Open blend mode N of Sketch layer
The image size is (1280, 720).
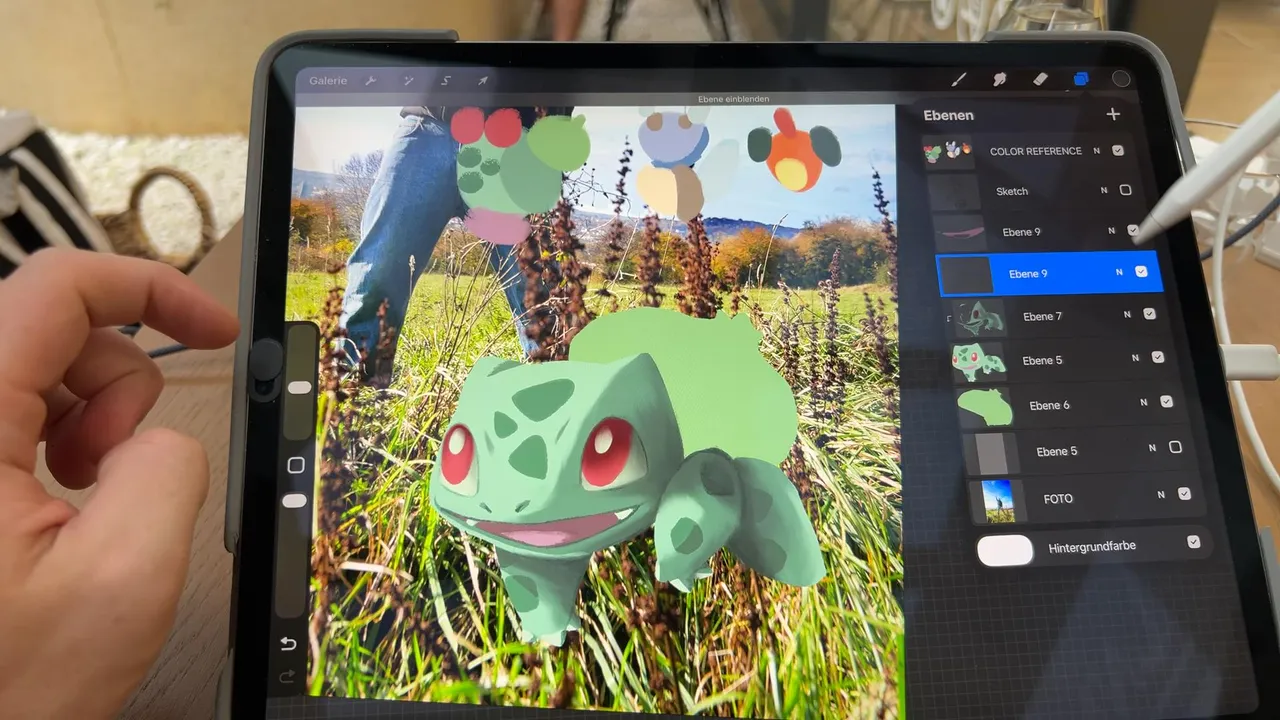click(x=1104, y=190)
